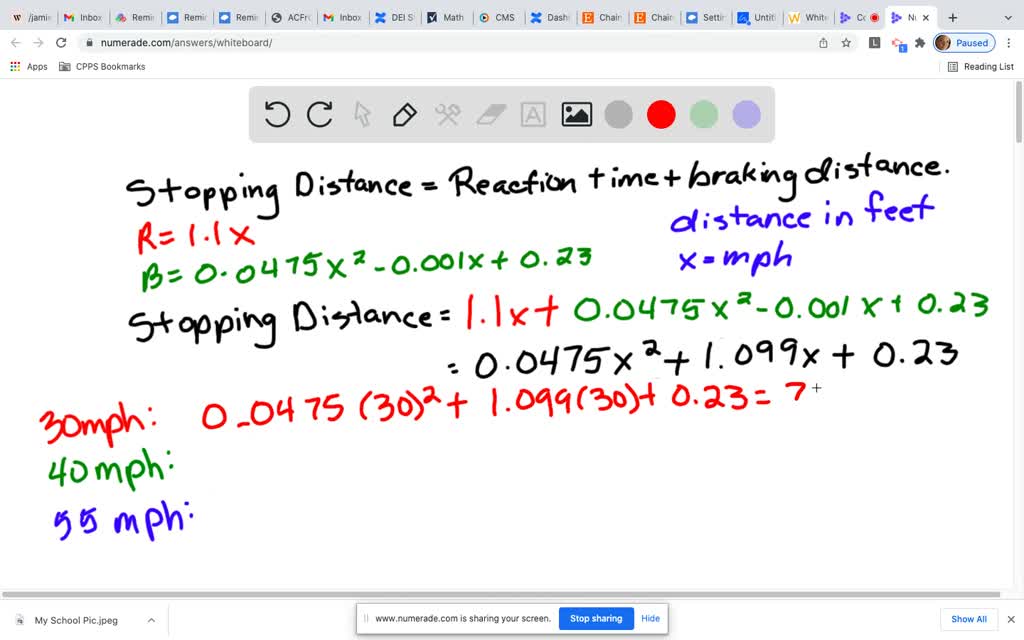
Task: Expand options for My School Pic.jpeg download
Action: click(151, 620)
